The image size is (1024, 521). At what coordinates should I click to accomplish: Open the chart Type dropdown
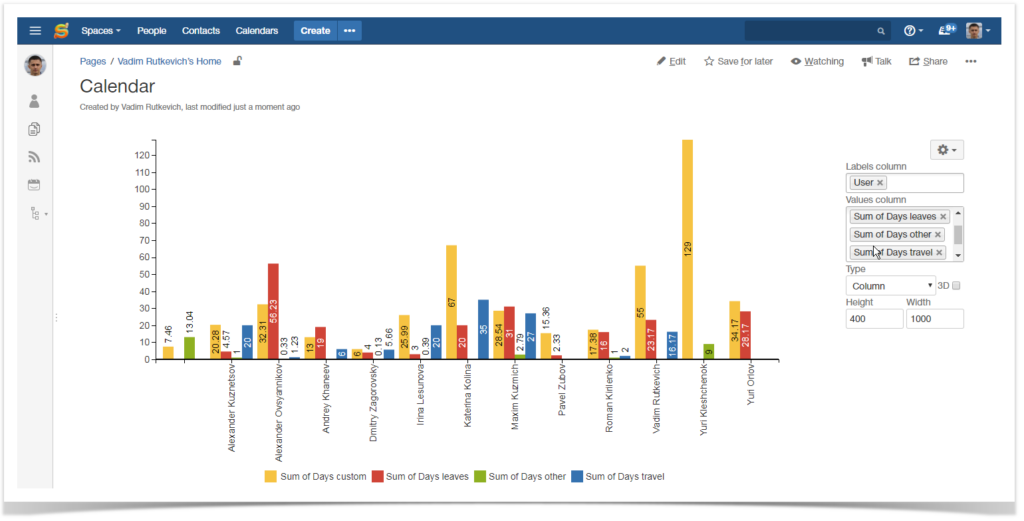(x=890, y=286)
